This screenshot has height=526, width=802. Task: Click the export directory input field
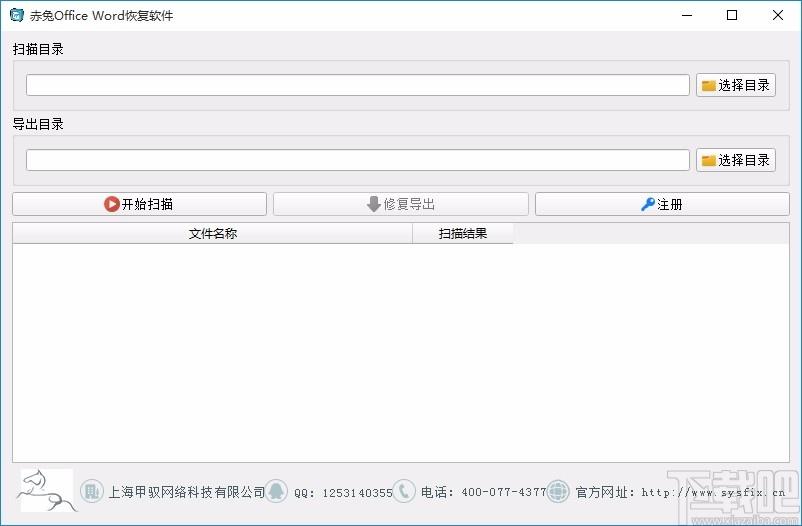coord(358,160)
